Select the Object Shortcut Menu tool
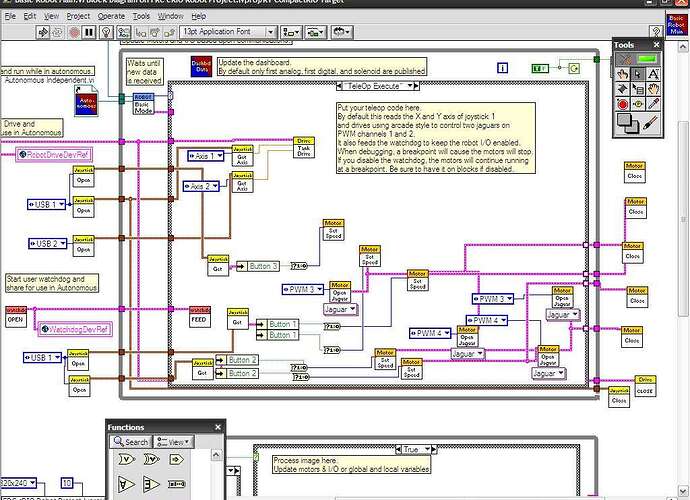The image size is (690, 500). click(x=638, y=89)
